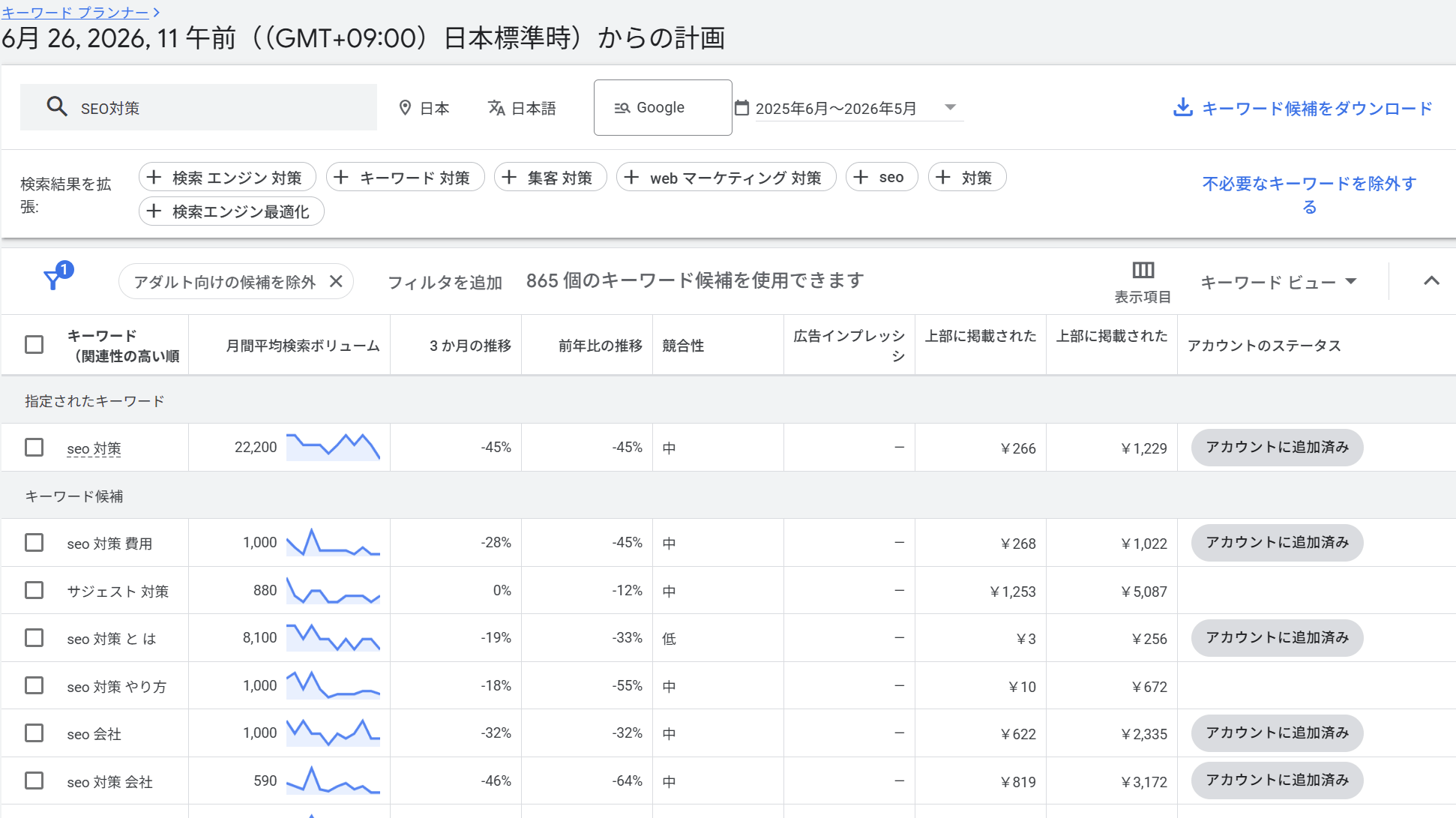Screen dimensions: 1456x818
Task: Click the language translate icon for 日本語
Action: pyautogui.click(x=496, y=108)
